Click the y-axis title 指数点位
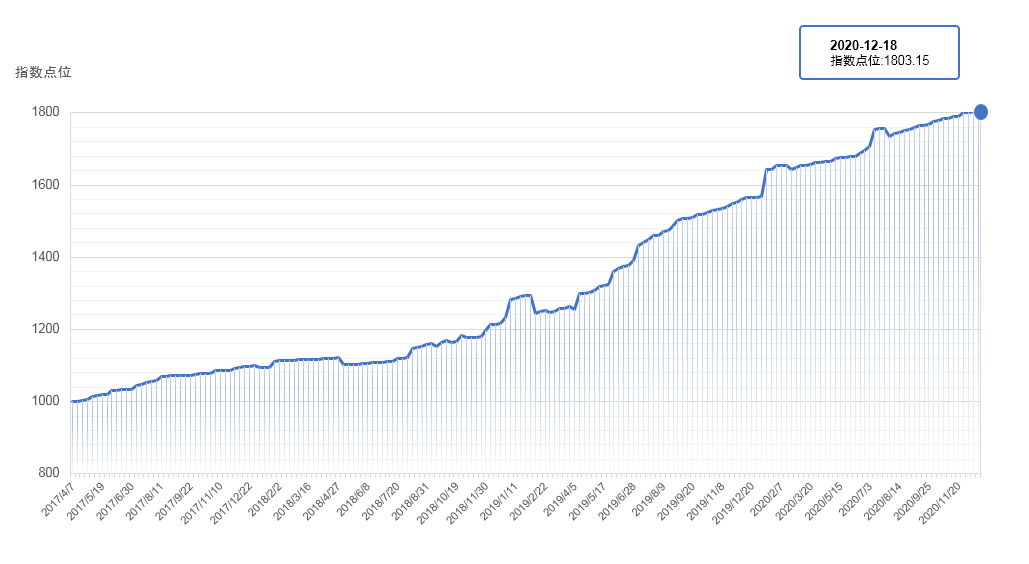The image size is (1029, 564). 43,72
